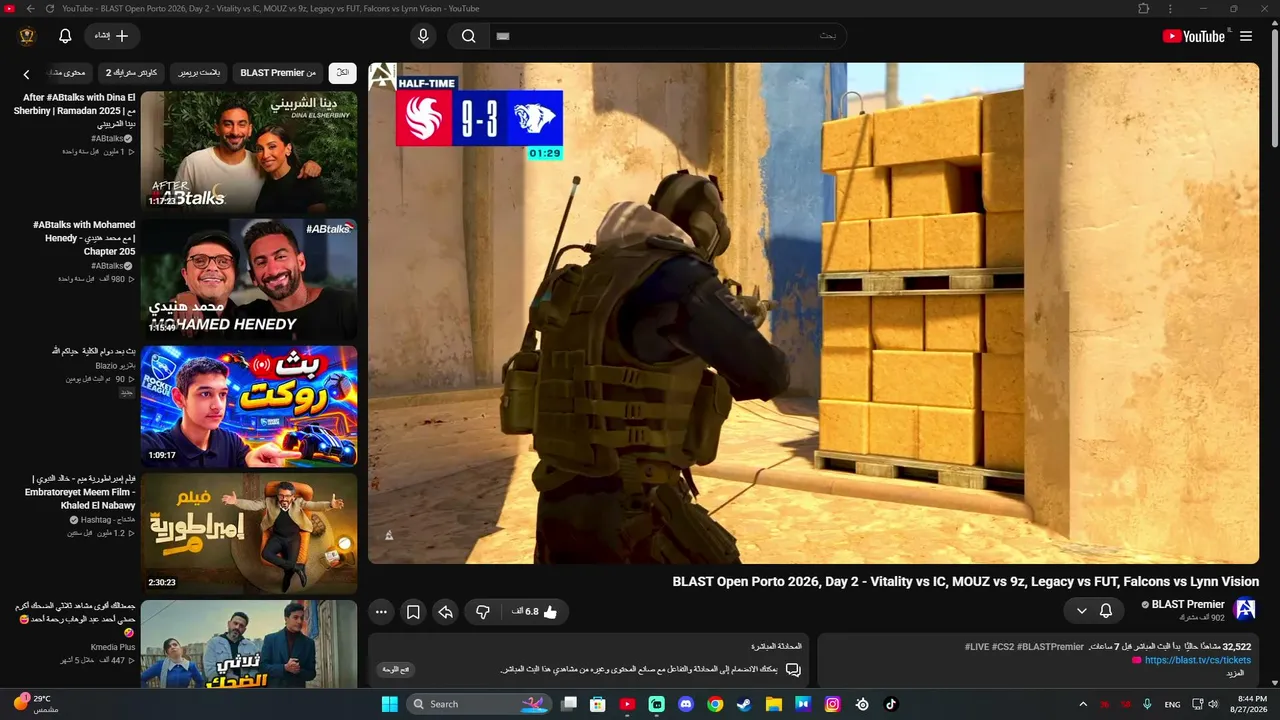Select the بلاست بريمير filter chip

199,73
